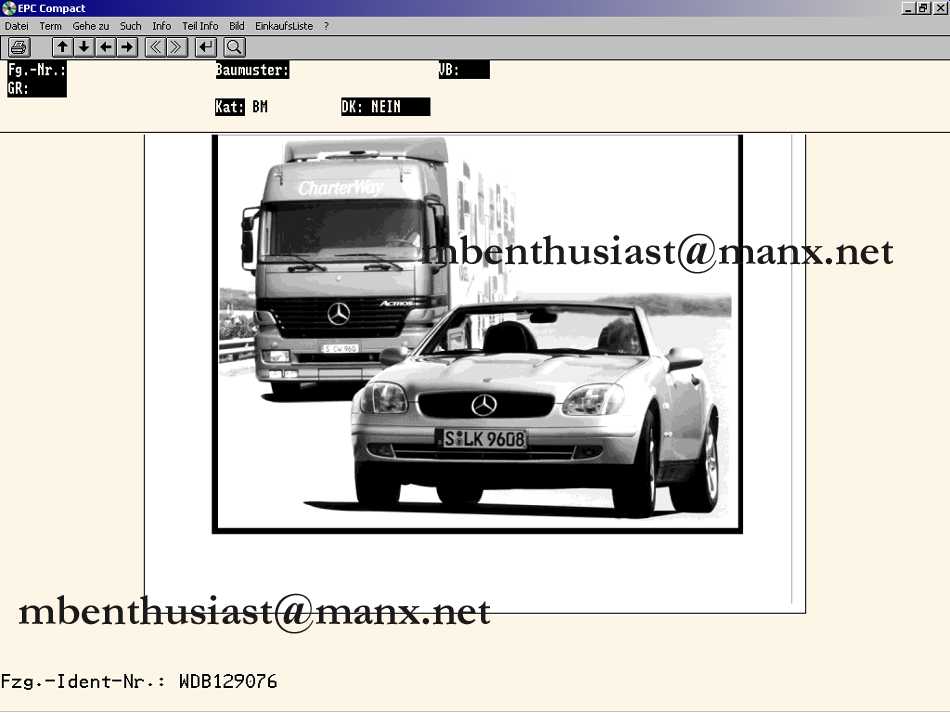Screen dimensions: 950x713
Task: Open the EinkaufsListe menu
Action: coord(284,26)
